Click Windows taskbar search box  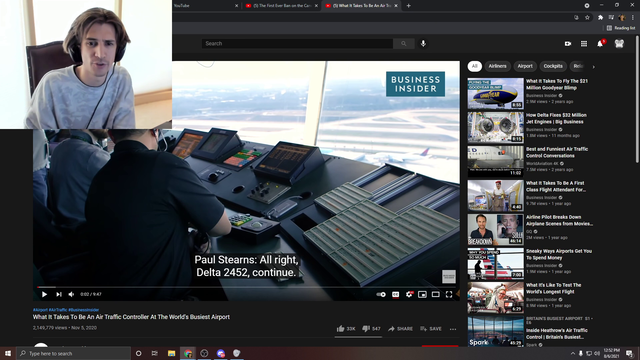73,353
